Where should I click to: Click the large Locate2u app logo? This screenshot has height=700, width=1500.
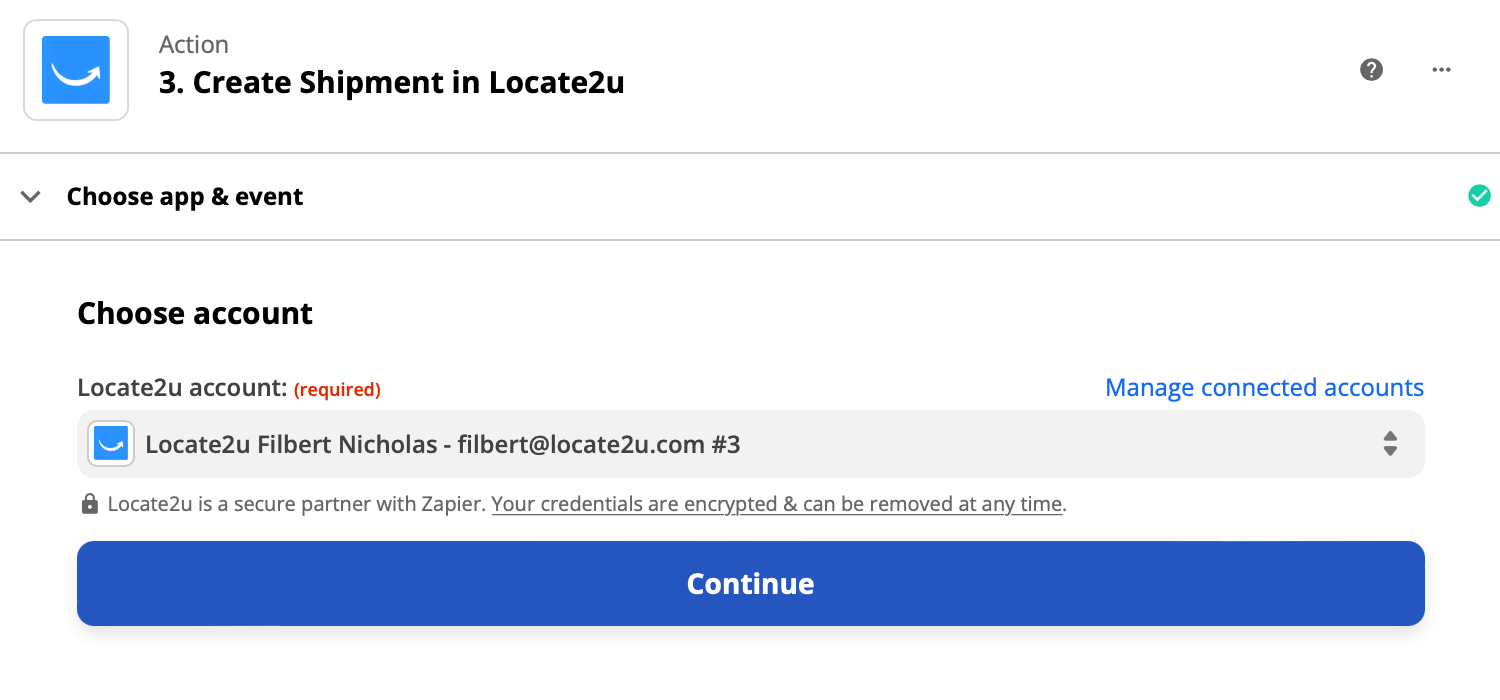point(76,70)
